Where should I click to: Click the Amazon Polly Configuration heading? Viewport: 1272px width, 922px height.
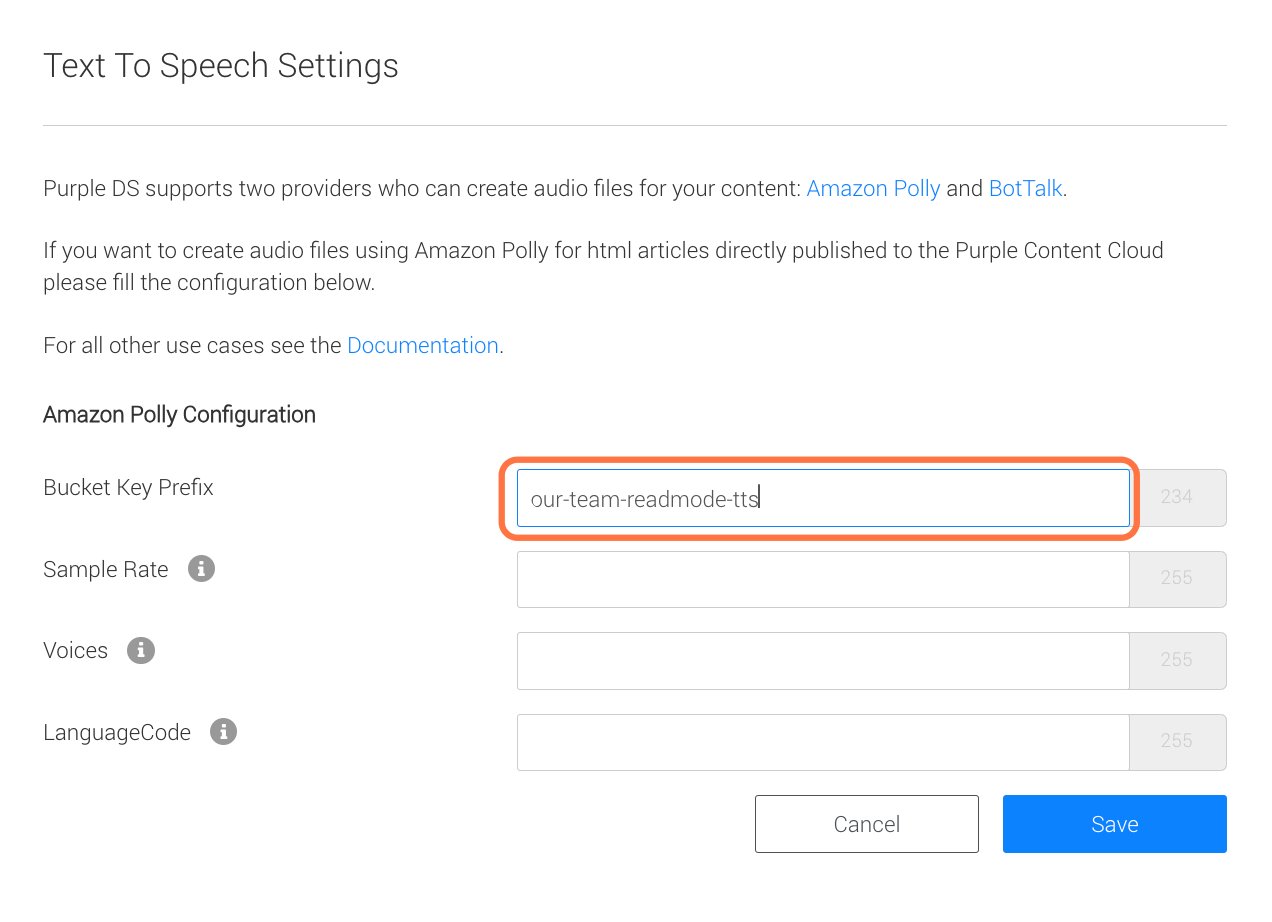tap(179, 414)
